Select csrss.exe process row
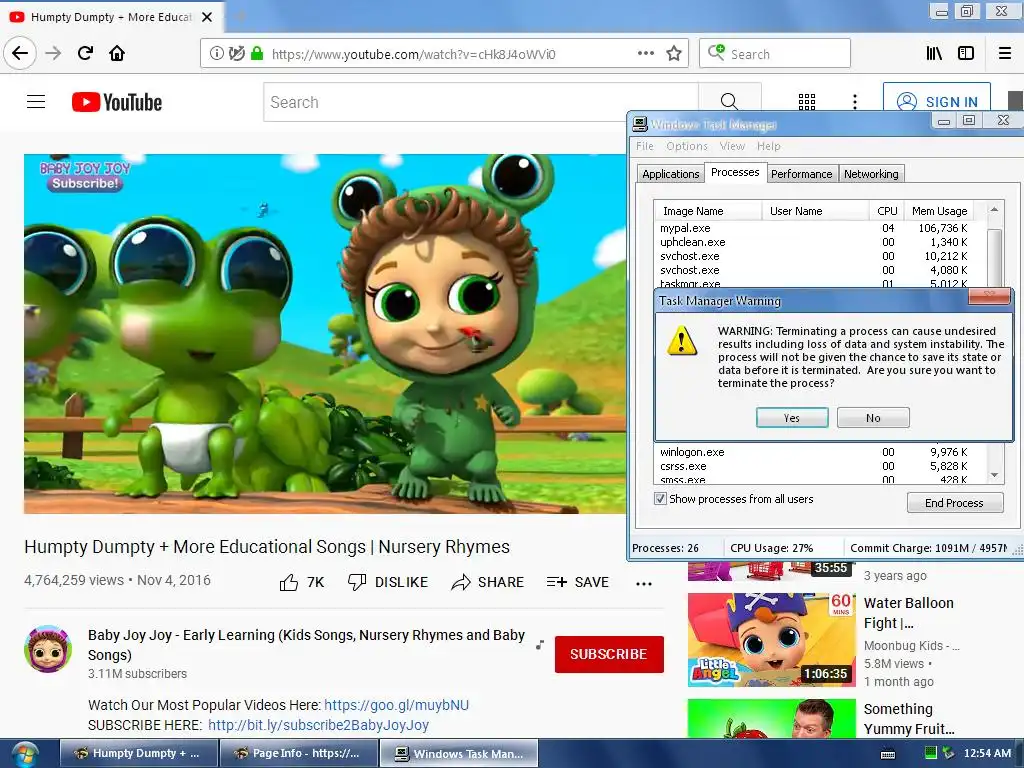 coord(814,466)
